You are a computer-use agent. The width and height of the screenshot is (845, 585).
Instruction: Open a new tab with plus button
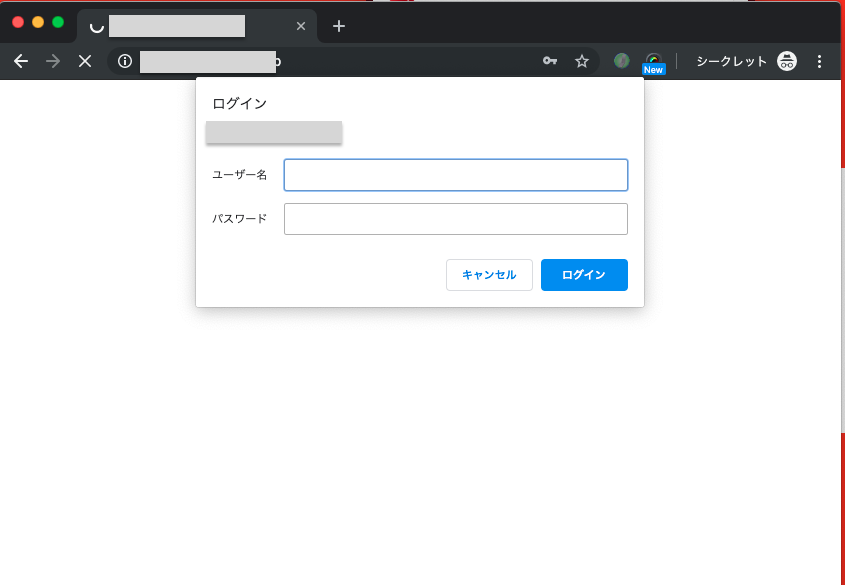339,26
